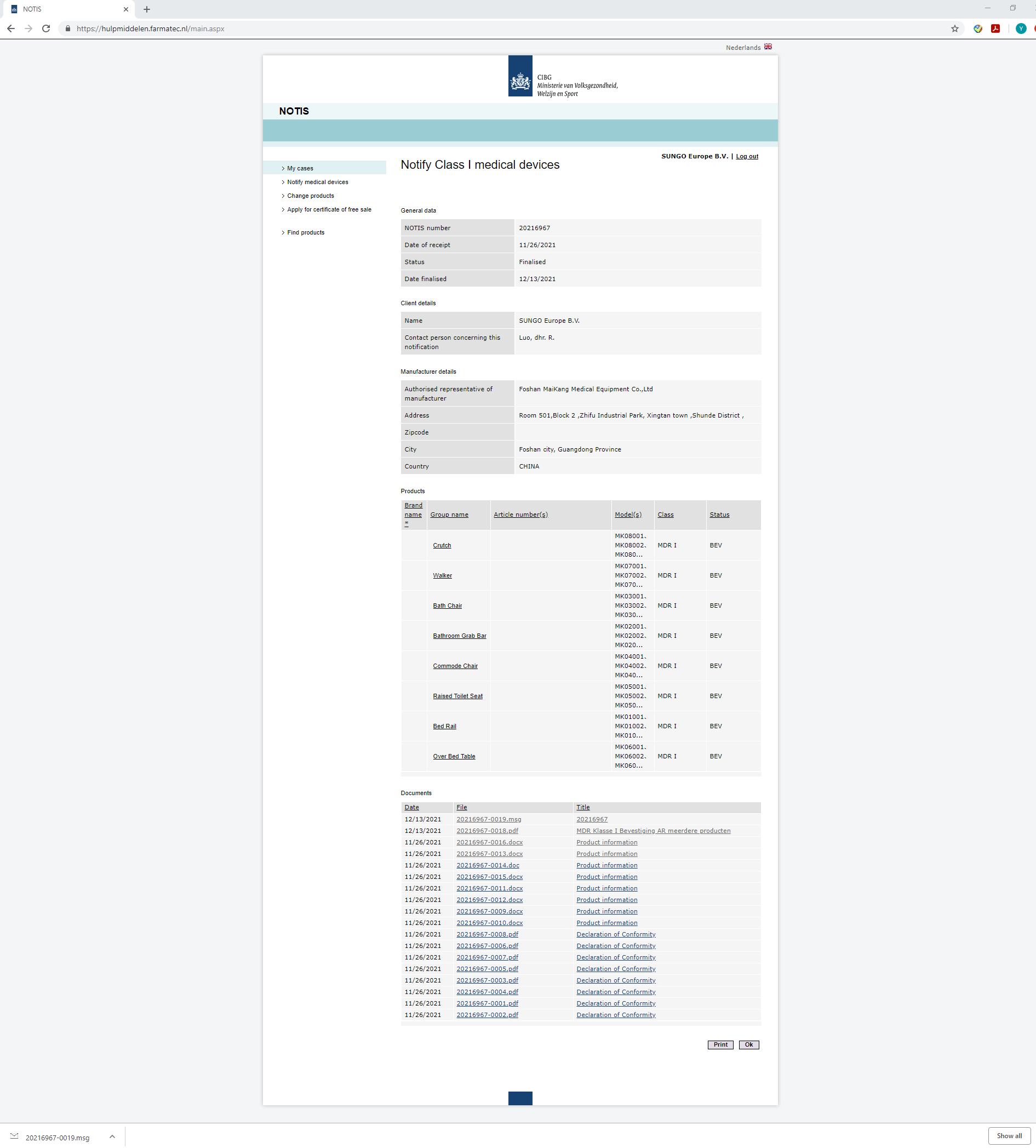Open file 20216967-0016.docx
1036x1148 pixels.
click(x=490, y=842)
